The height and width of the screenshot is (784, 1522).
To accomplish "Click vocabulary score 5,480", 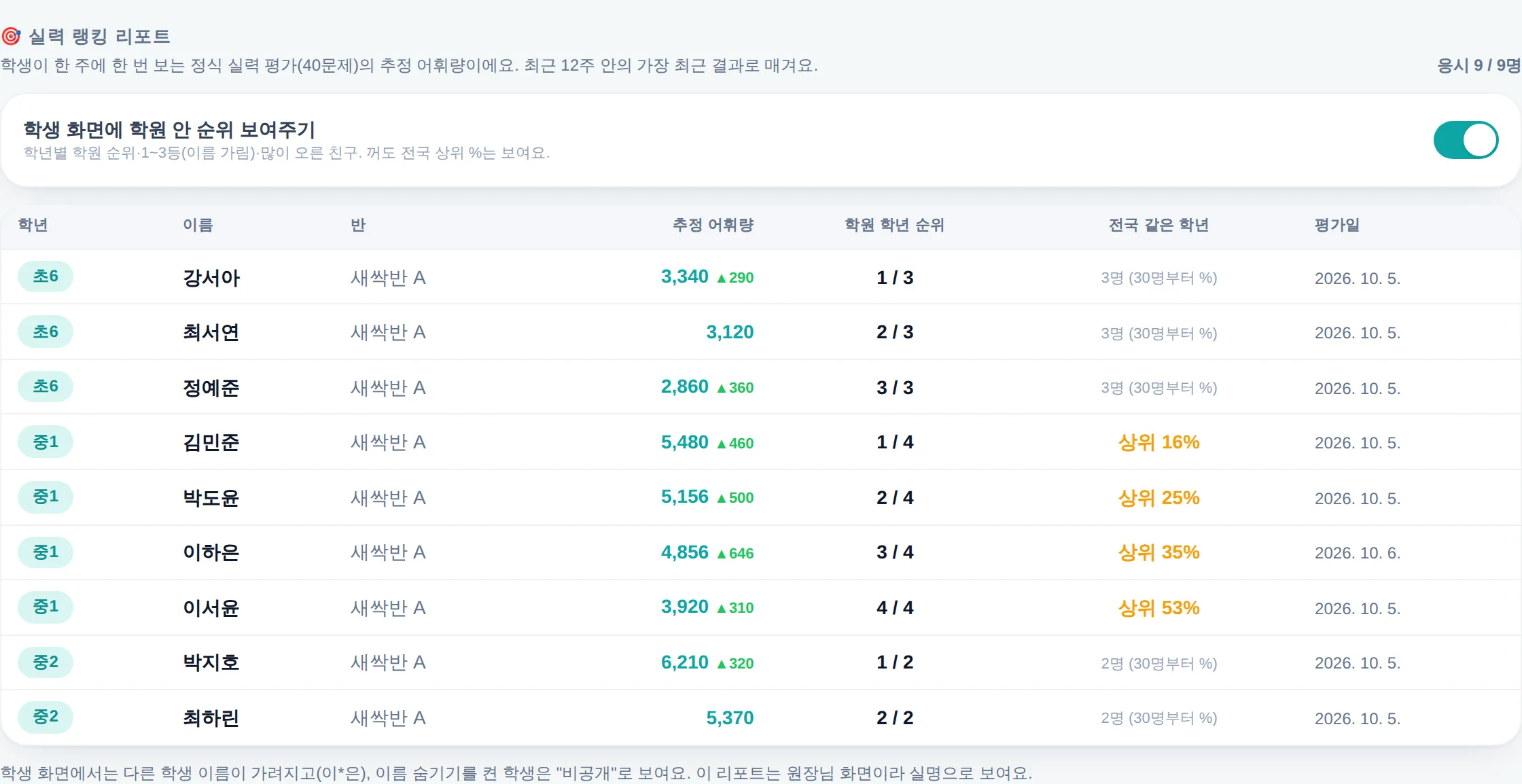I will 684,442.
